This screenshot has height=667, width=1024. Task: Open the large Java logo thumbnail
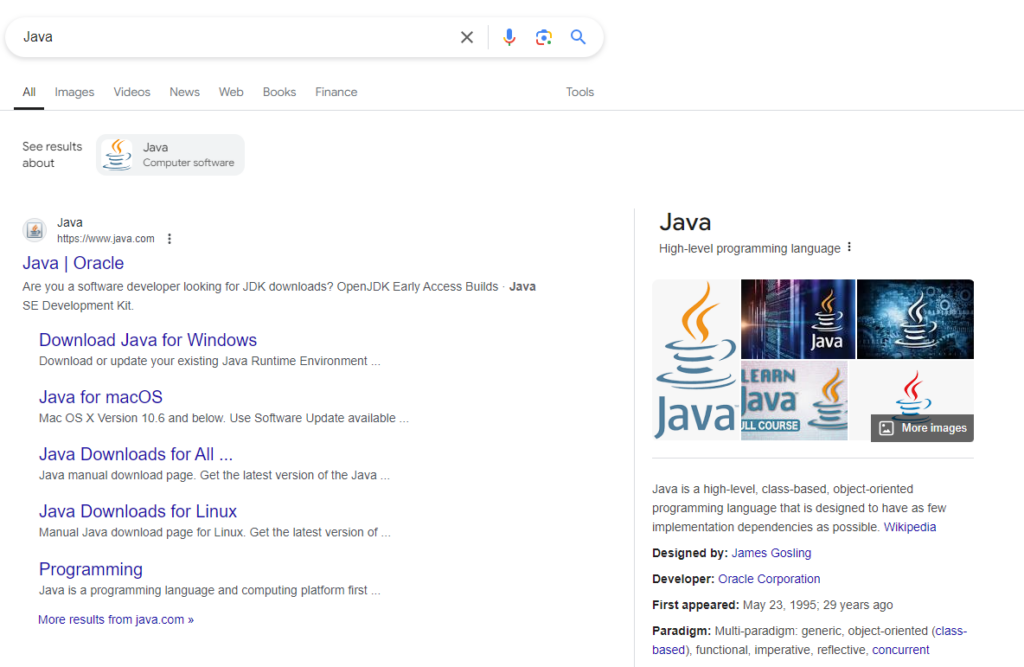[696, 360]
